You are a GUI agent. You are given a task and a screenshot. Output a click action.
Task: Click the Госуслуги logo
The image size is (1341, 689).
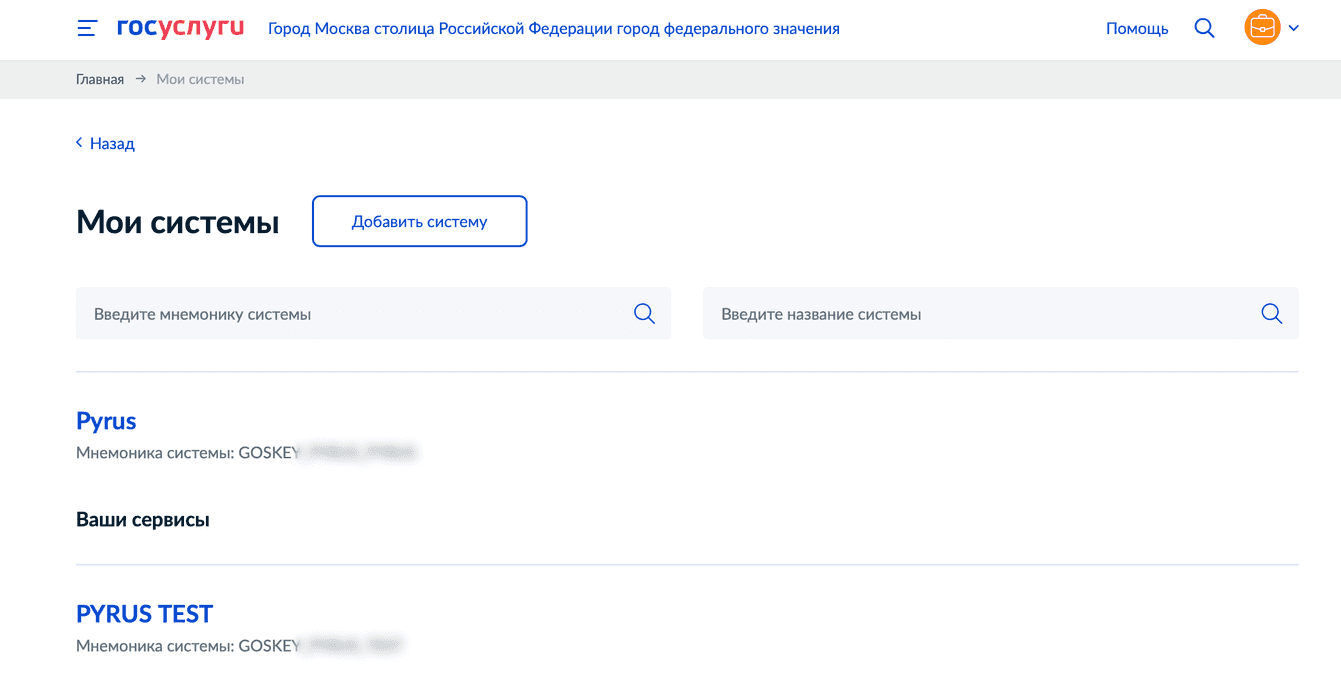point(180,28)
